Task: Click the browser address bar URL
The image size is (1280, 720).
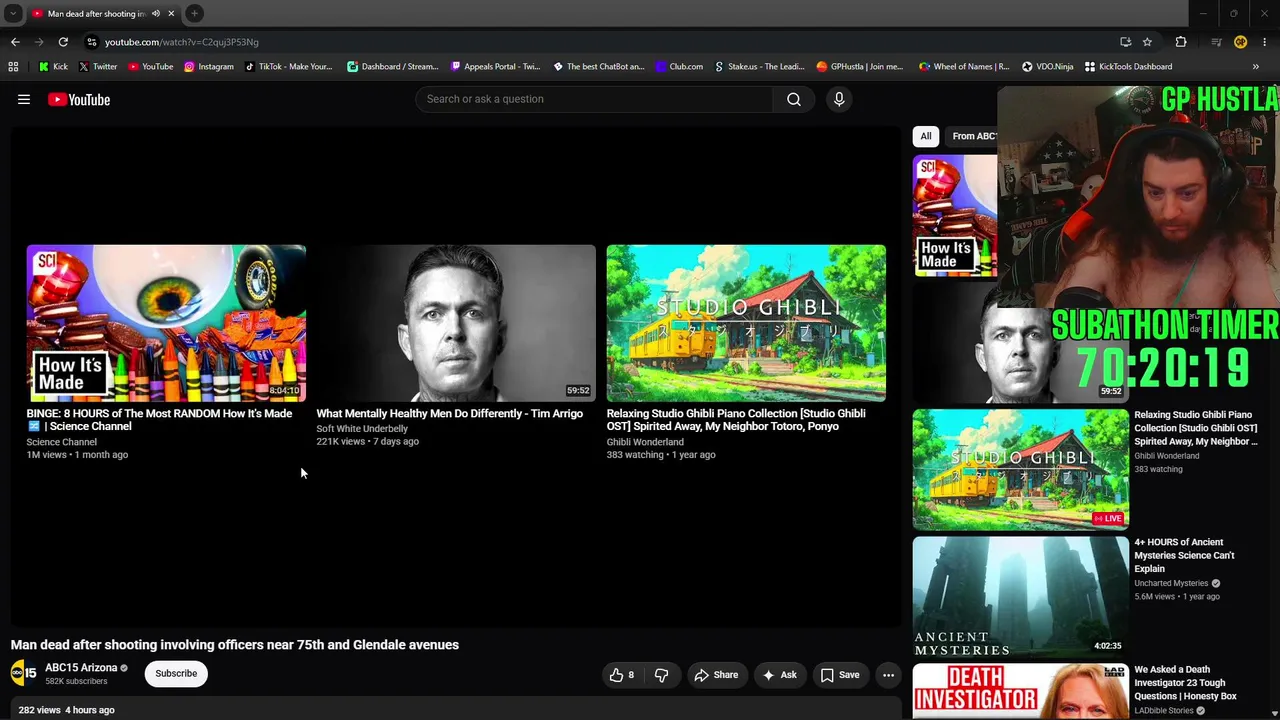Action: (181, 42)
